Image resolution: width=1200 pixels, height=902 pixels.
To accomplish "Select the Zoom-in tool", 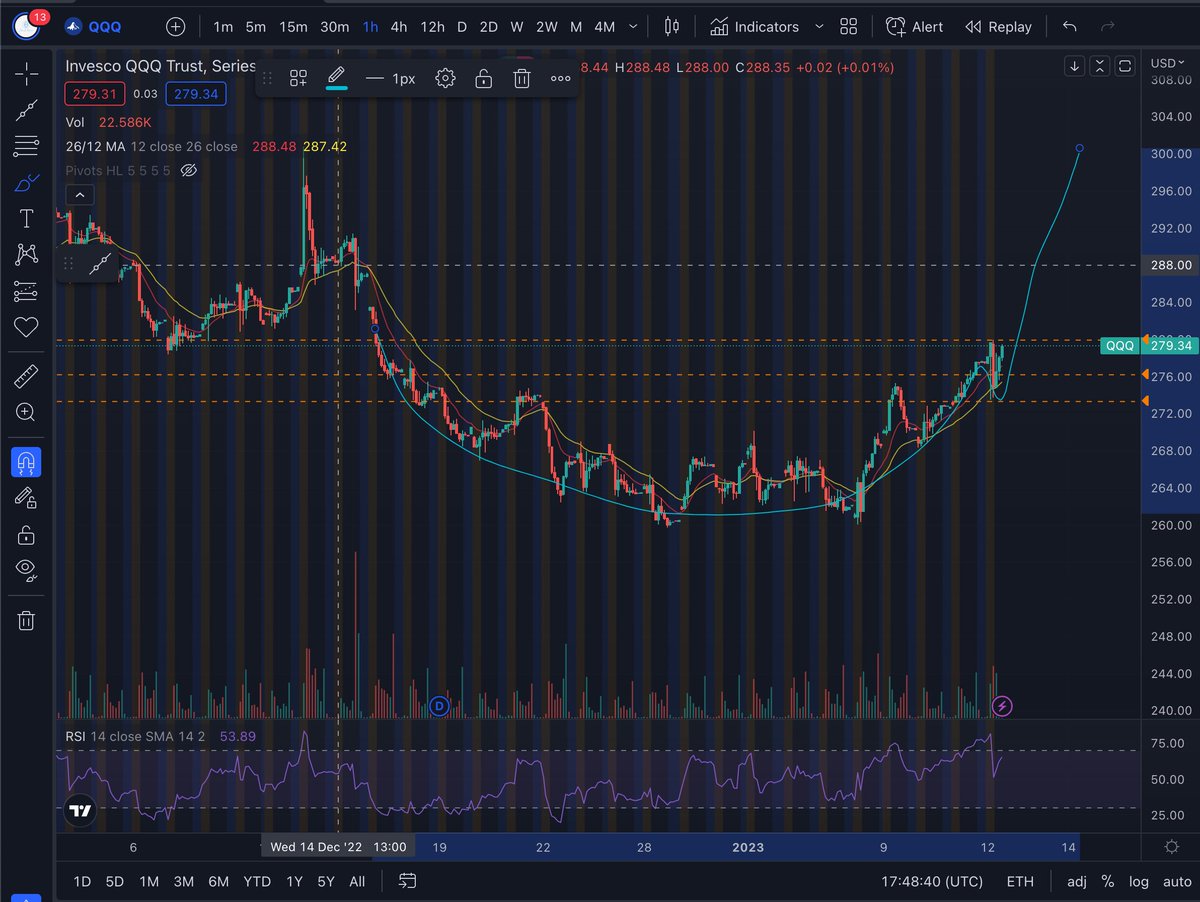I will click(x=25, y=412).
